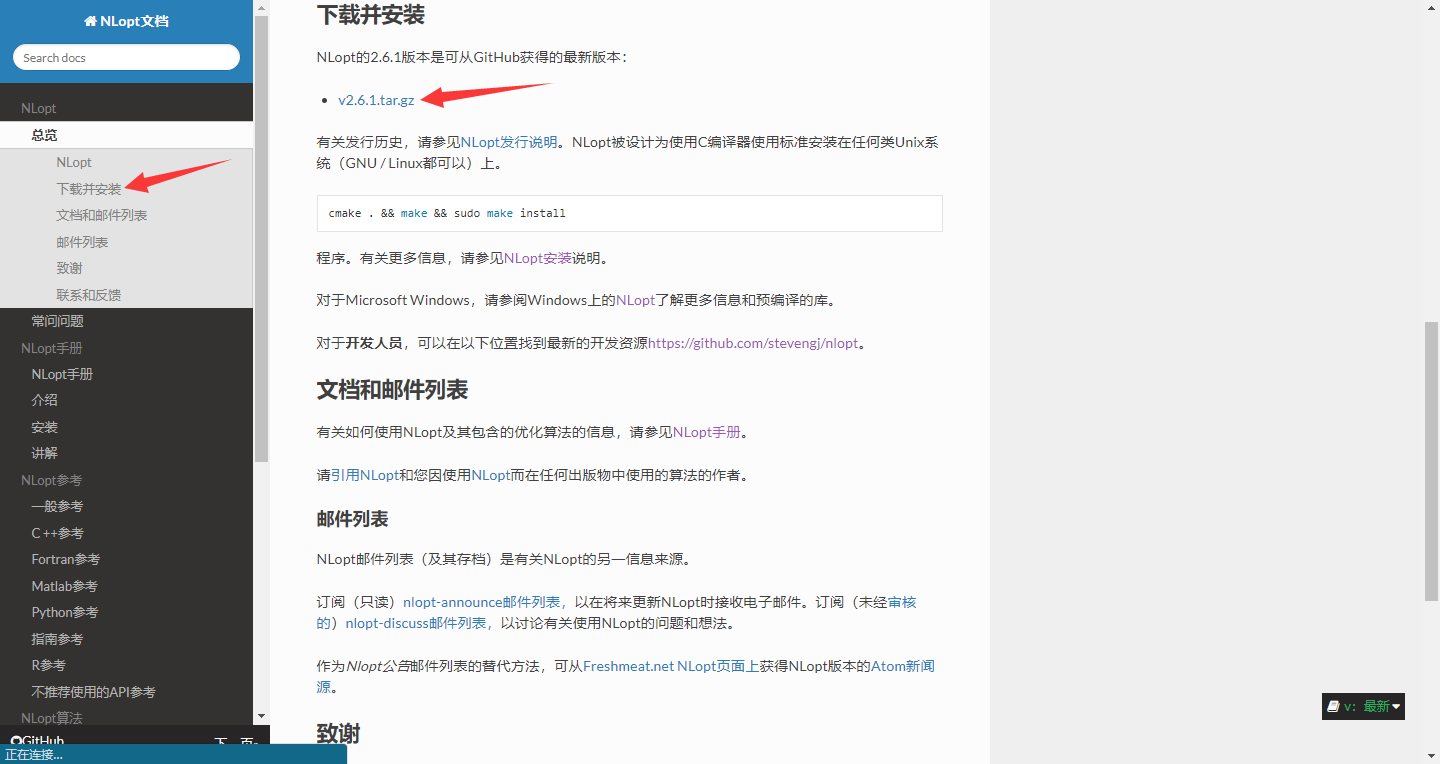Open 一般参考 in the sidebar

(x=58, y=506)
